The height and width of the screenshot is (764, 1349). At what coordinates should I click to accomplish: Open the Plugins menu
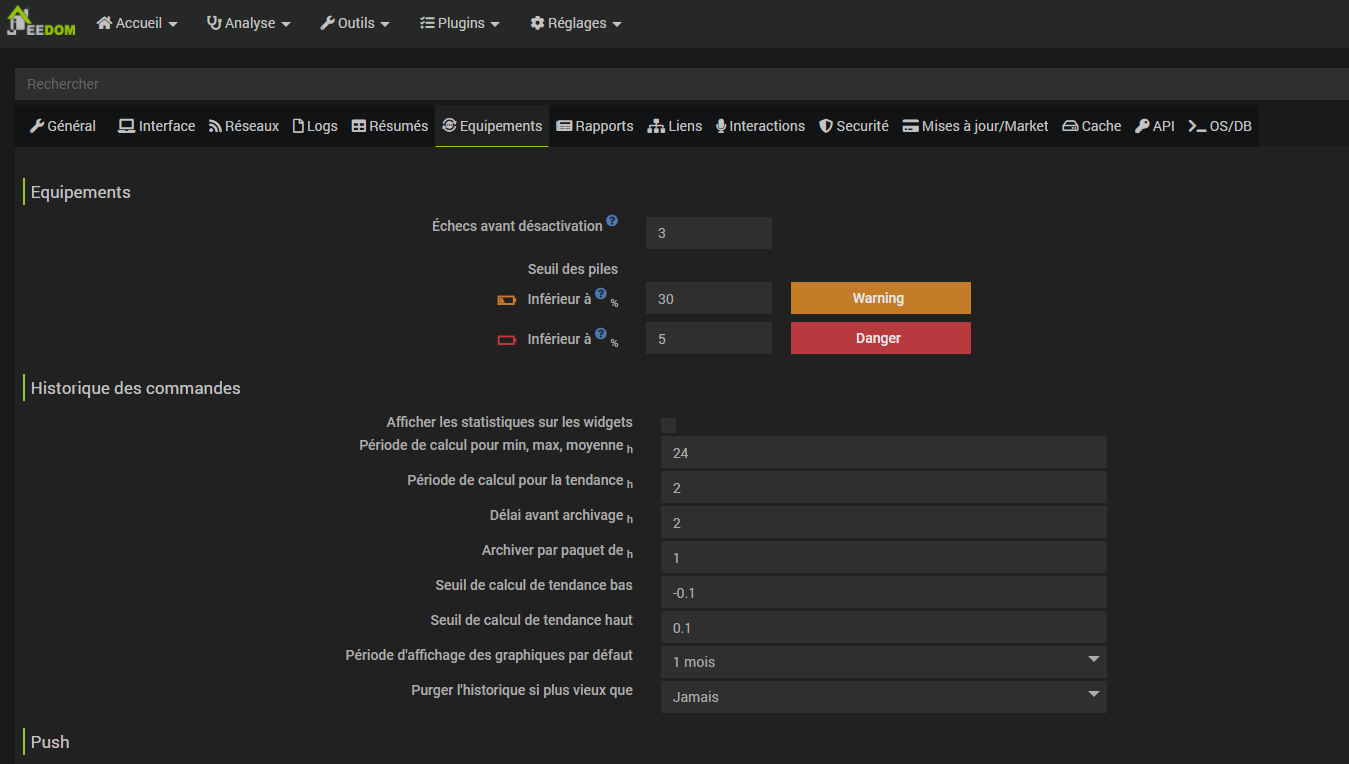459,23
